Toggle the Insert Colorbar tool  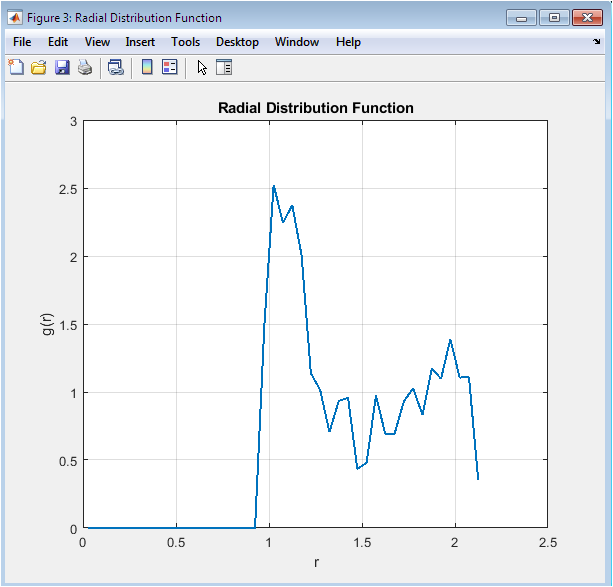click(x=146, y=67)
